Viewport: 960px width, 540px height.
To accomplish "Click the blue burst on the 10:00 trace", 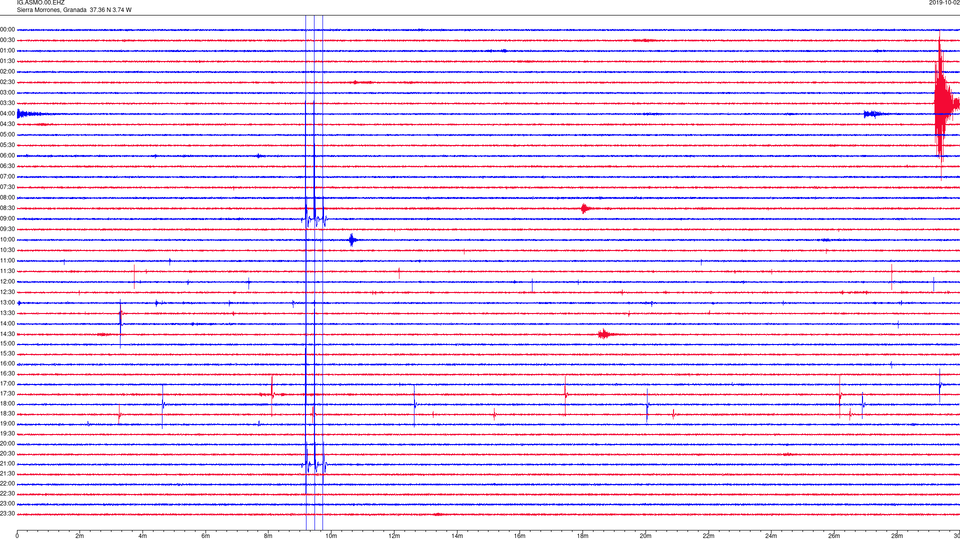I will 352,239.
